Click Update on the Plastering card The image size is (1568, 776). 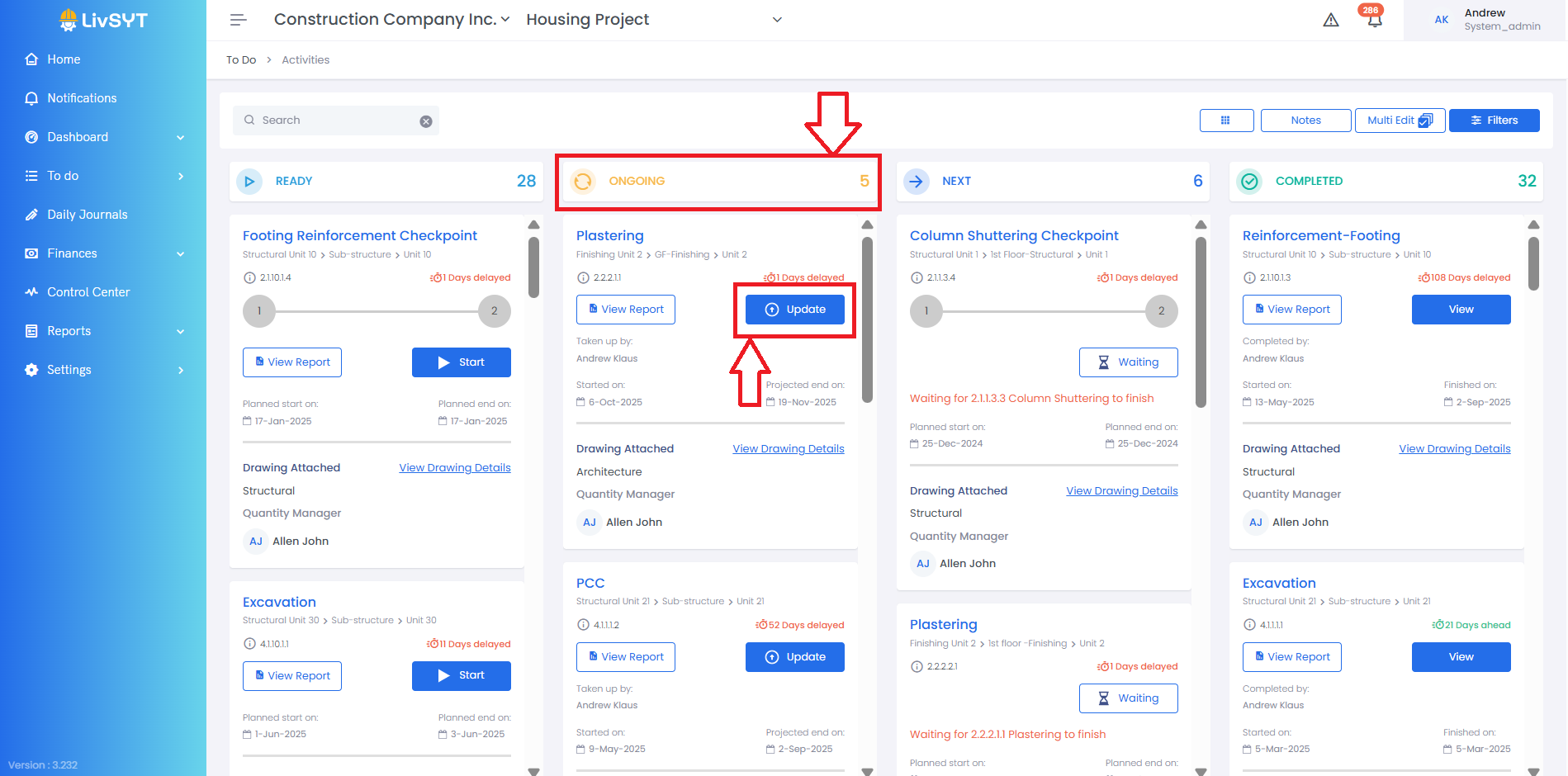tap(794, 310)
